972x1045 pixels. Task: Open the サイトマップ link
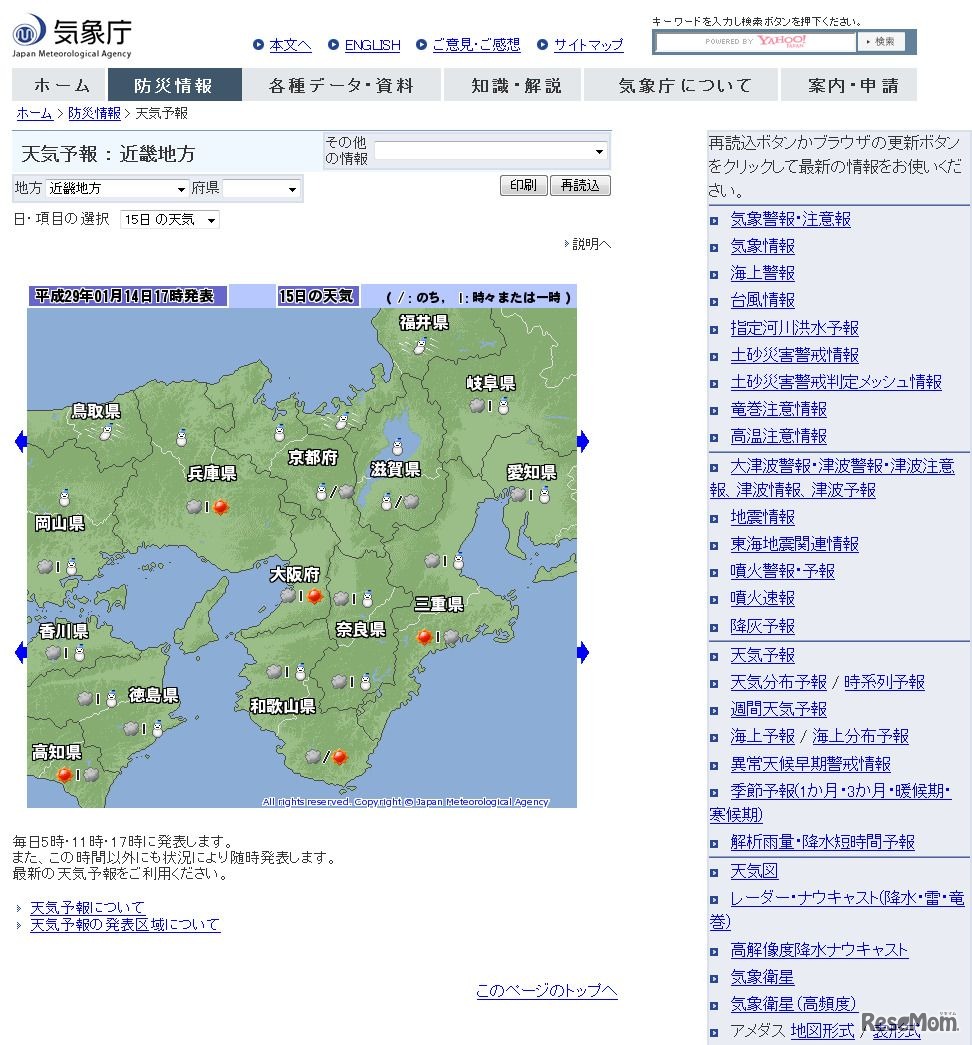click(589, 45)
